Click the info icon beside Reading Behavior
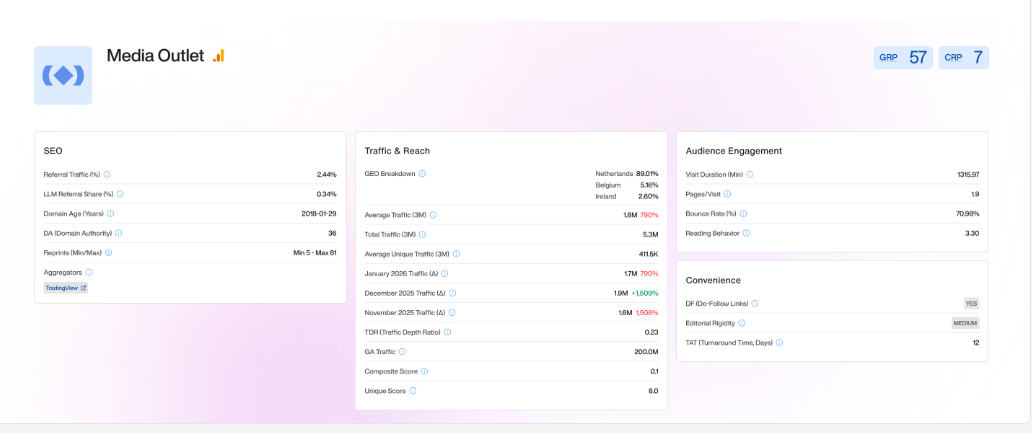Screen dimensions: 1032x433 click(746, 233)
